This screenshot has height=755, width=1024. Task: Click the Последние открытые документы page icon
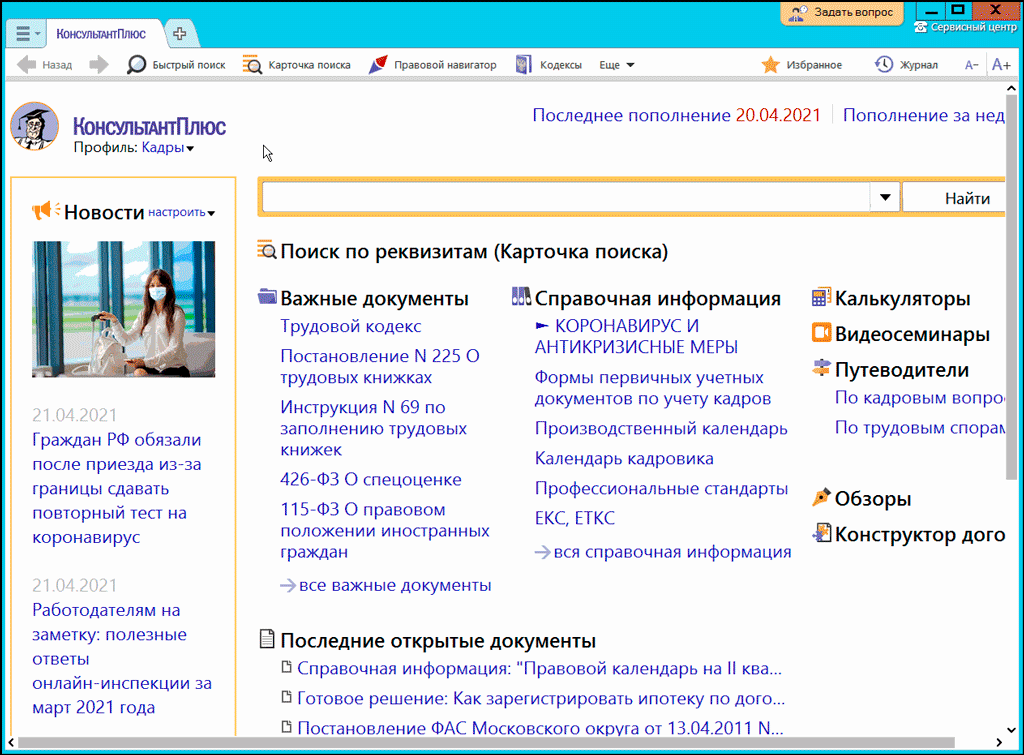[x=266, y=639]
